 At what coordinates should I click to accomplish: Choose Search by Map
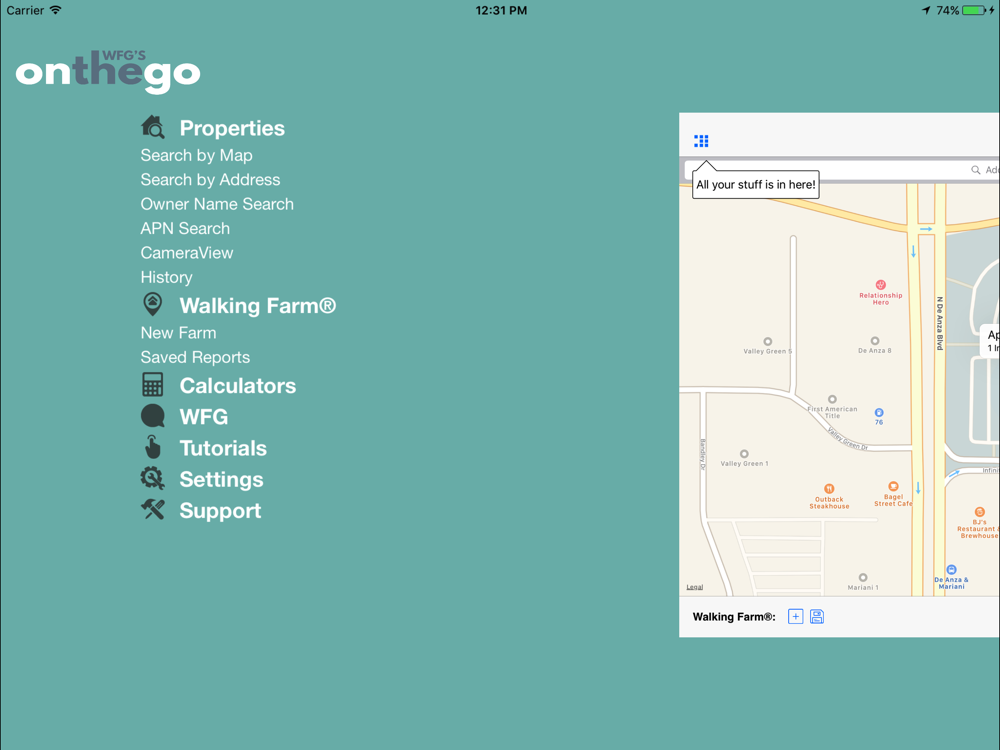tap(196, 156)
